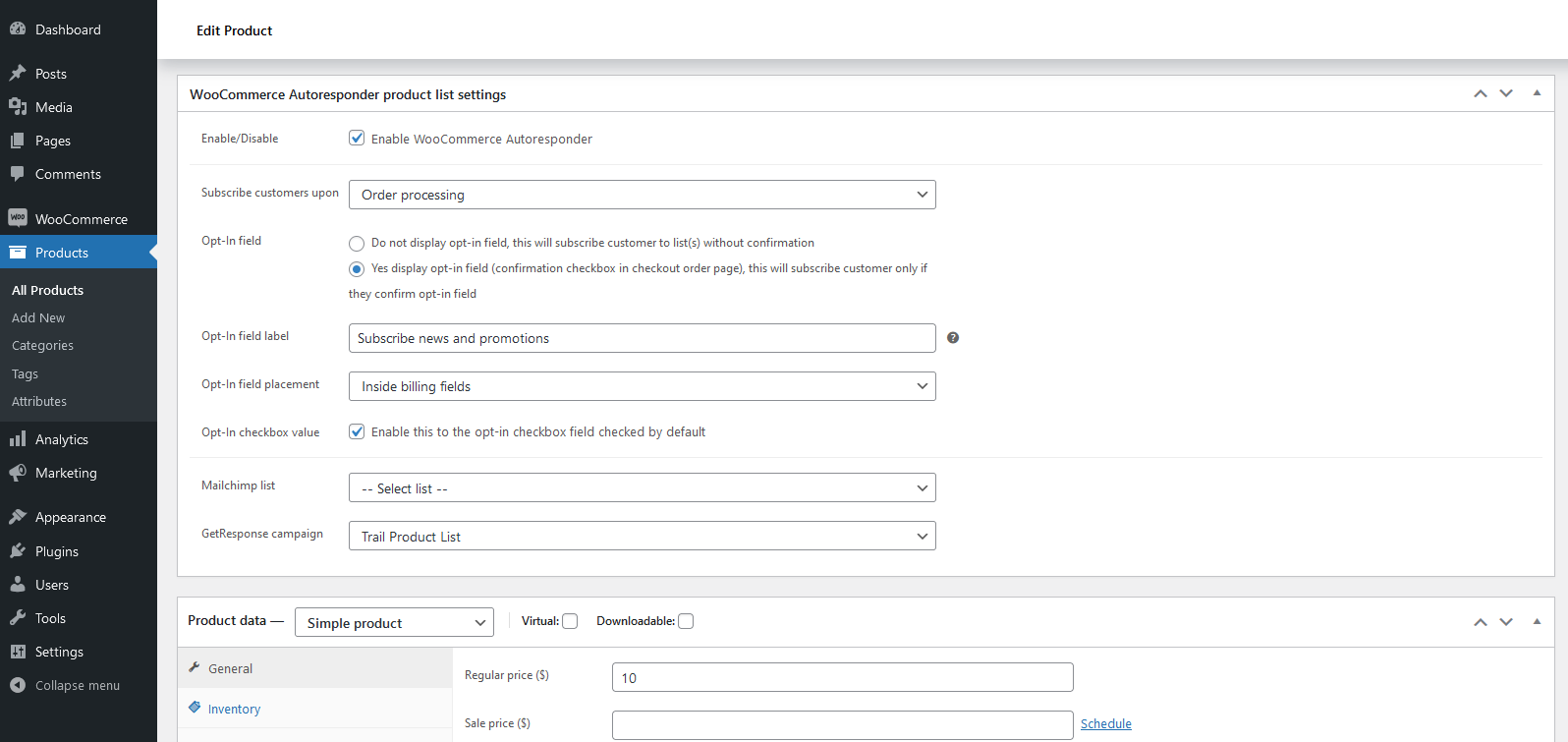Select 'Do not display opt-in field' radio
The height and width of the screenshot is (742, 1568).
pos(357,244)
